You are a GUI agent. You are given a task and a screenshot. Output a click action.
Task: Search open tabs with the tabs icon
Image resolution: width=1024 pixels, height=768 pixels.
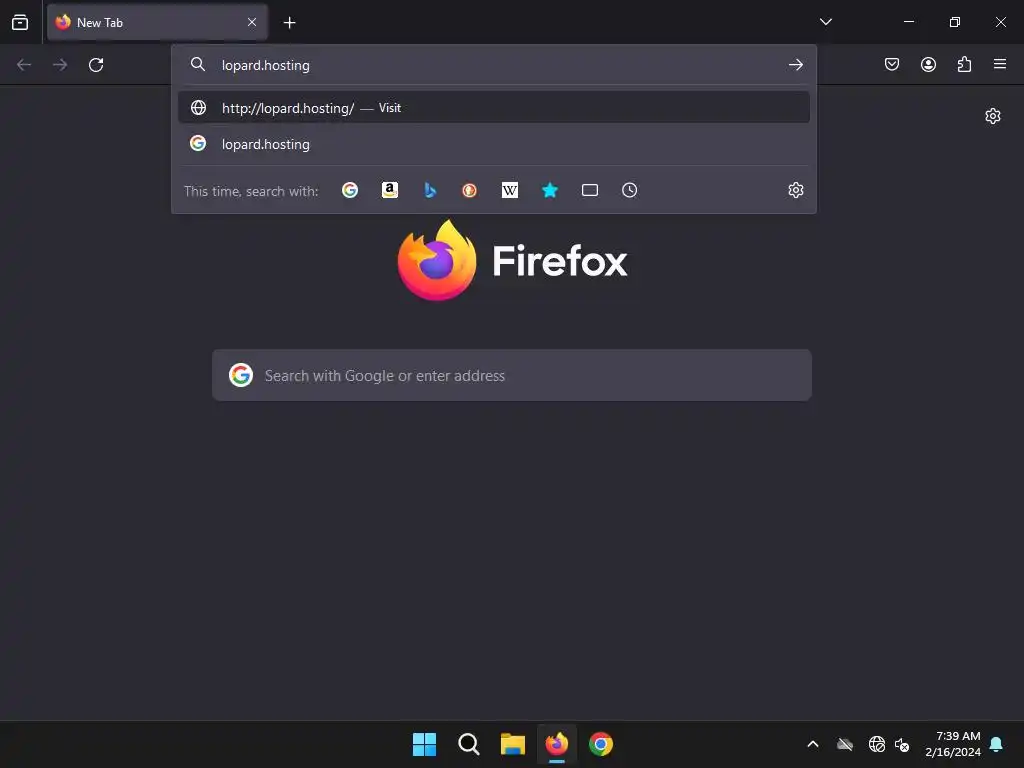tap(590, 190)
